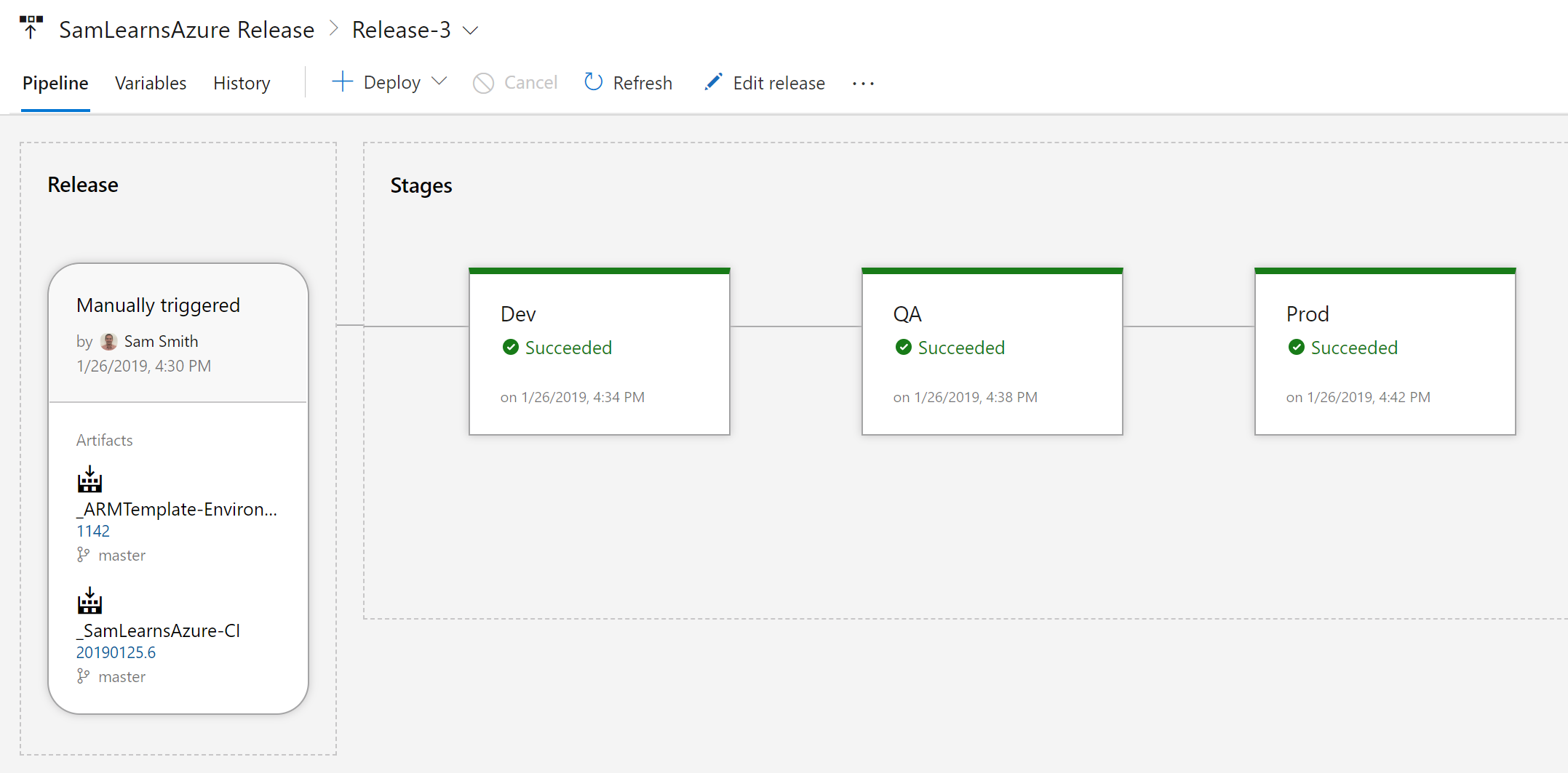Image resolution: width=1568 pixels, height=773 pixels.
Task: Click the green check icon on Dev stage
Action: tap(511, 348)
